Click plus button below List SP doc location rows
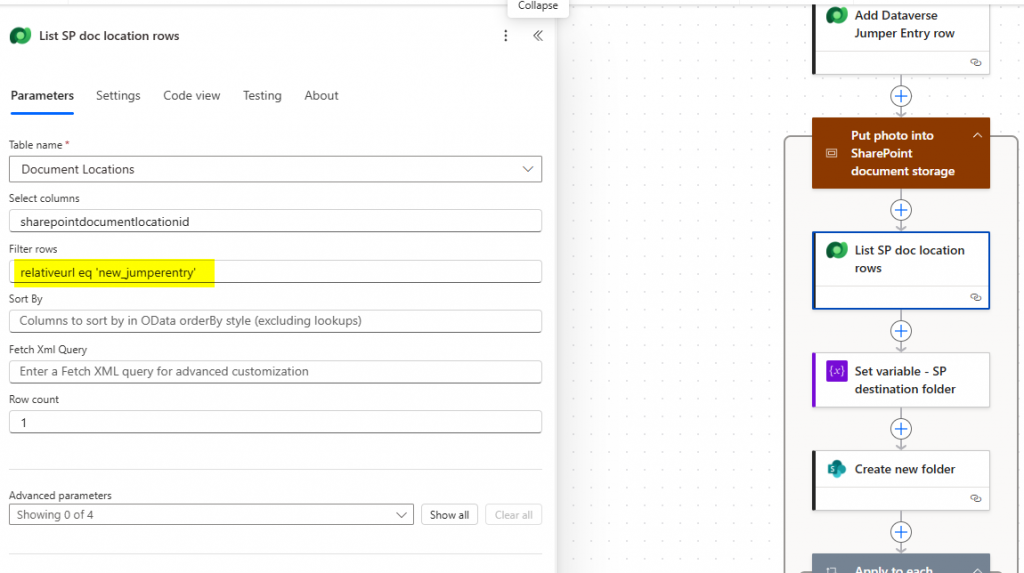 point(901,330)
